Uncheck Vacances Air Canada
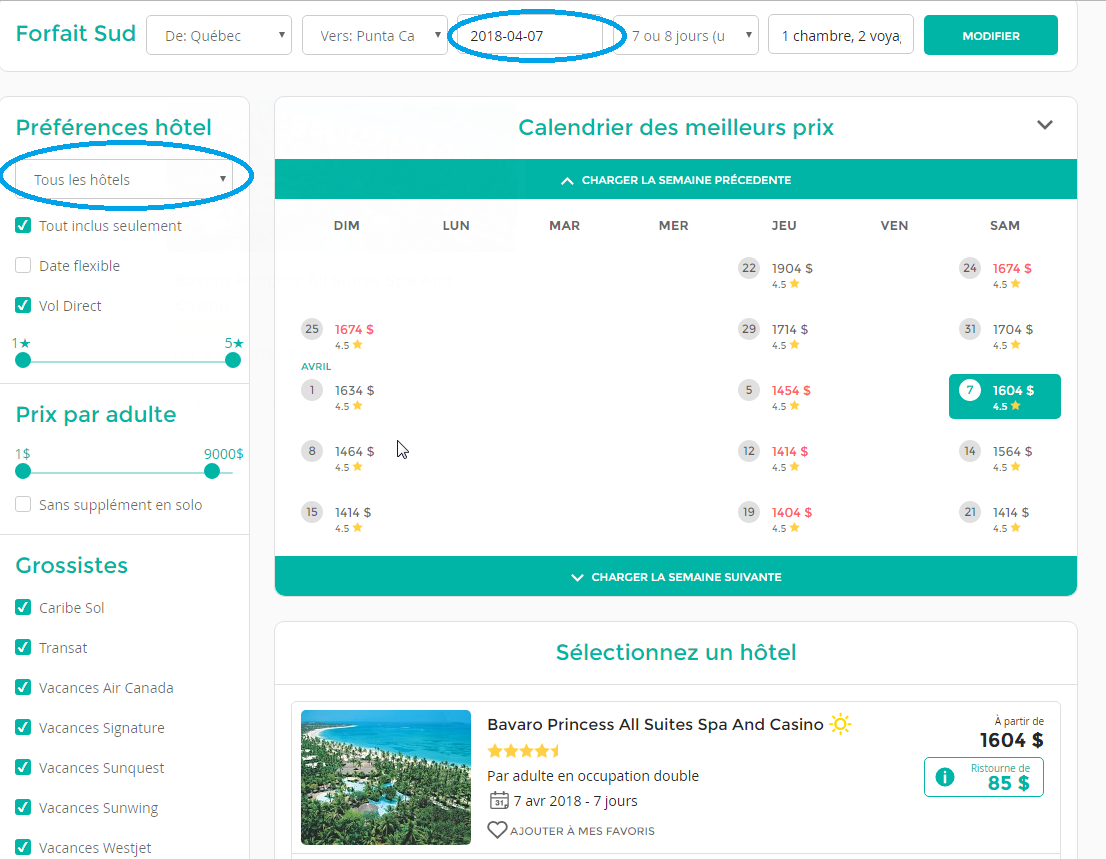Image resolution: width=1106 pixels, height=859 pixels. tap(23, 687)
